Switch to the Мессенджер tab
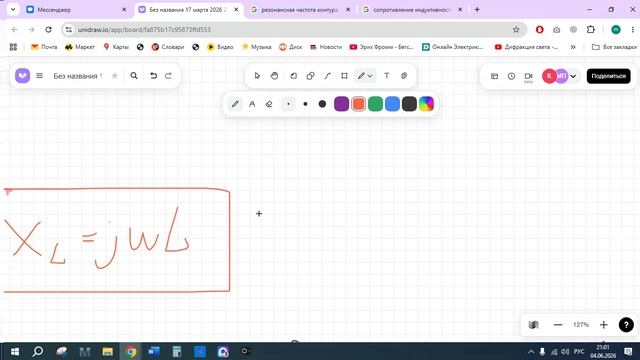This screenshot has width=640, height=360. point(76,10)
